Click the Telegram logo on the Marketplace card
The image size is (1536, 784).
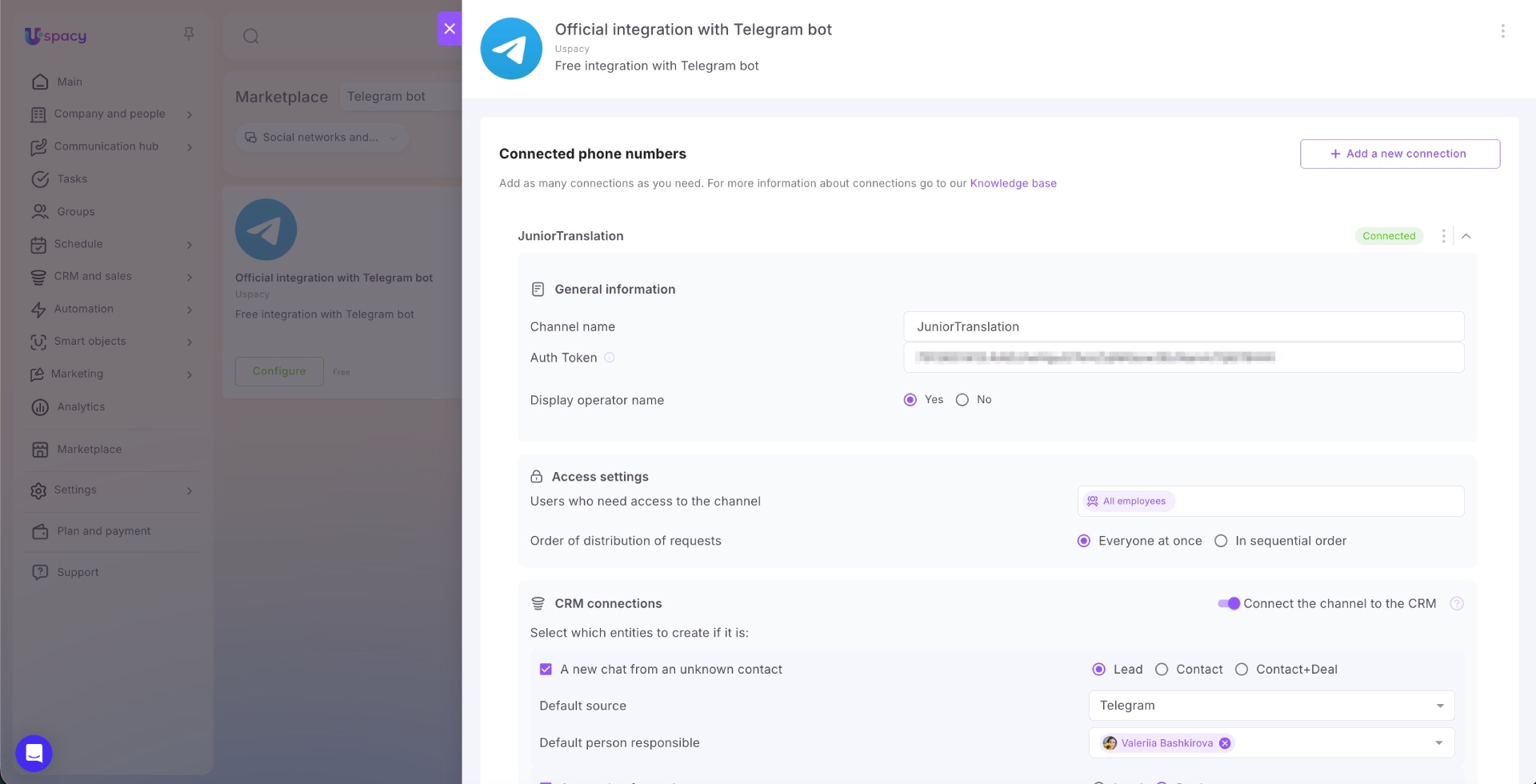click(x=266, y=230)
